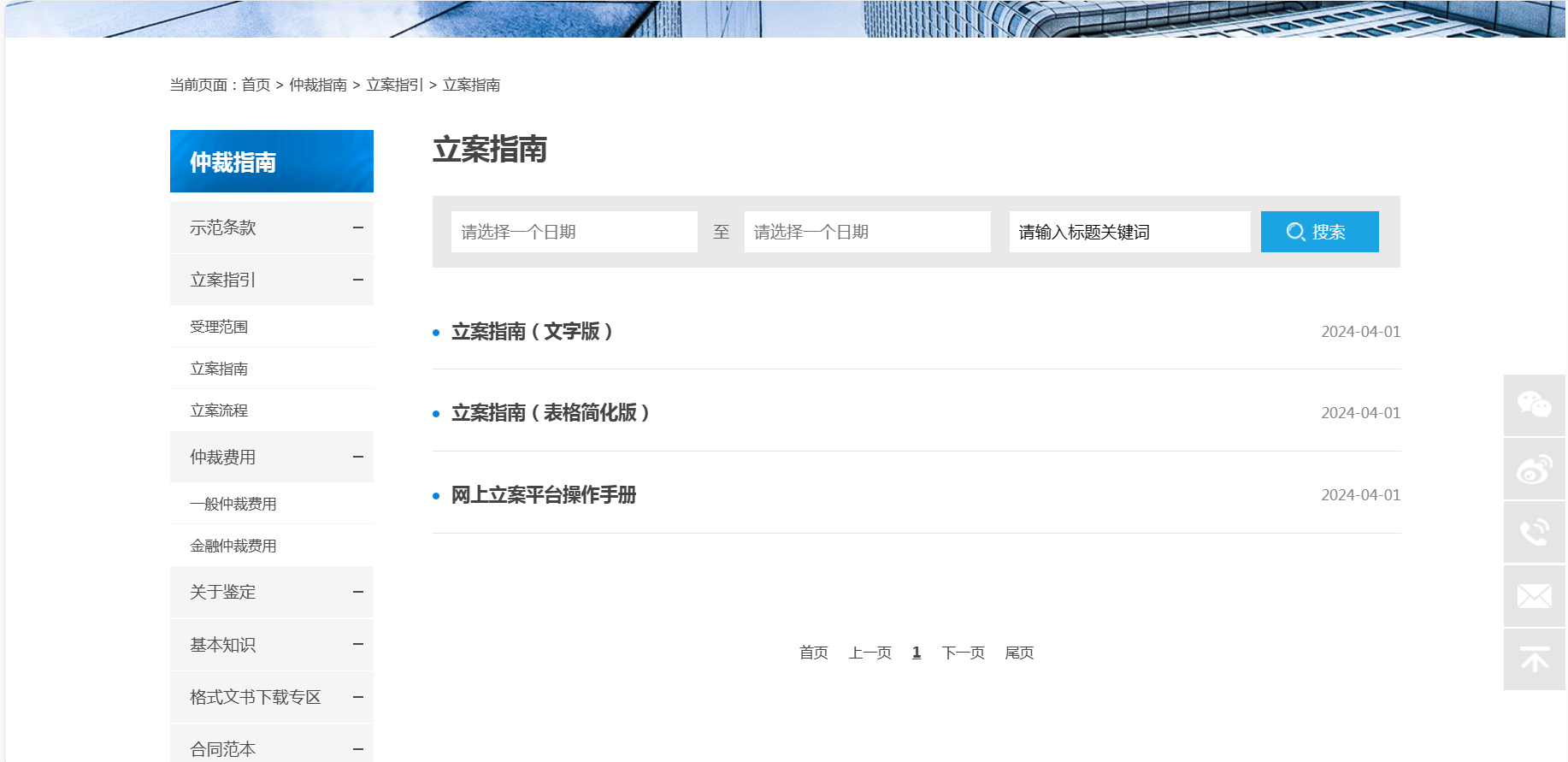
Task: Click the phone contact icon
Action: [x=1534, y=532]
